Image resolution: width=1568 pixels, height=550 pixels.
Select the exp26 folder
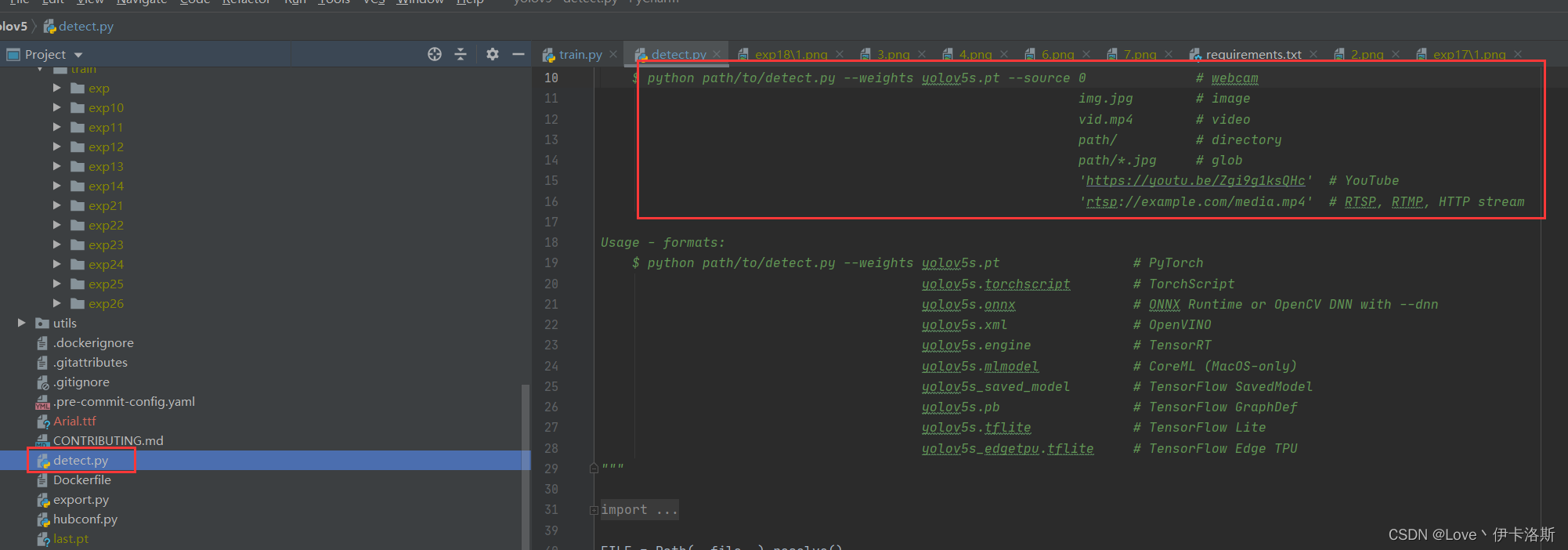(106, 303)
